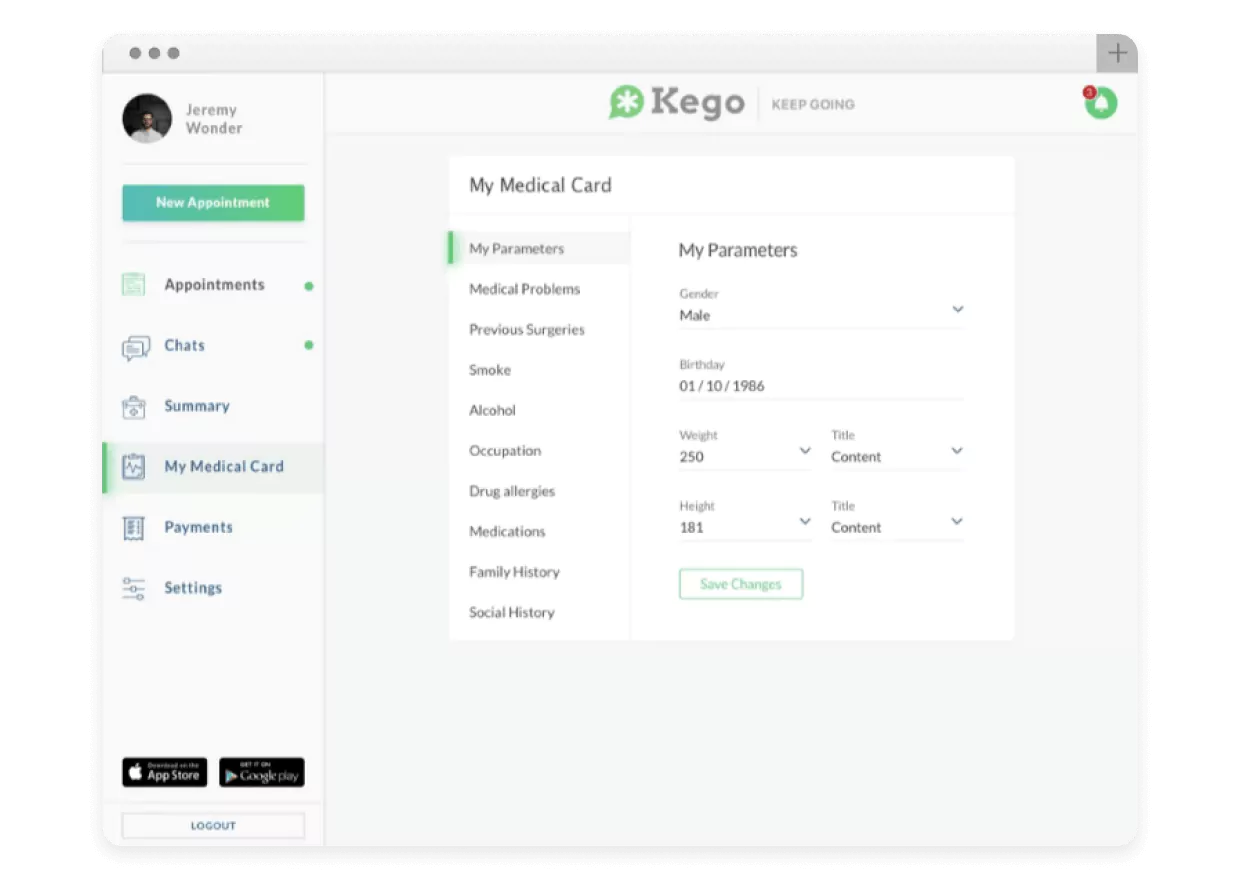Navigate to Payments in sidebar
Image resolution: width=1240 pixels, height=880 pixels.
click(213, 528)
